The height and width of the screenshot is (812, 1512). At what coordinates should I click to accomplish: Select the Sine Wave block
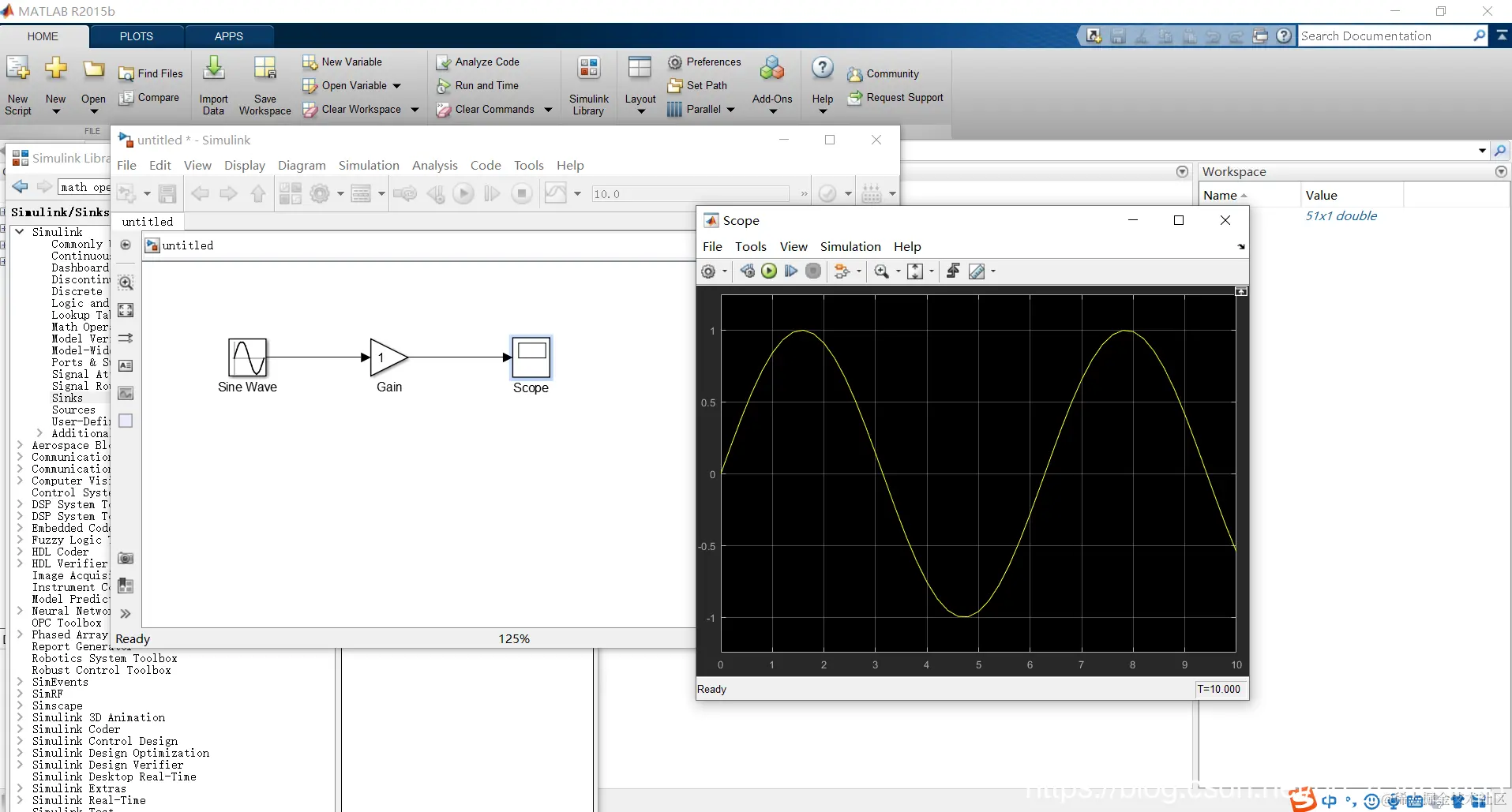(248, 357)
